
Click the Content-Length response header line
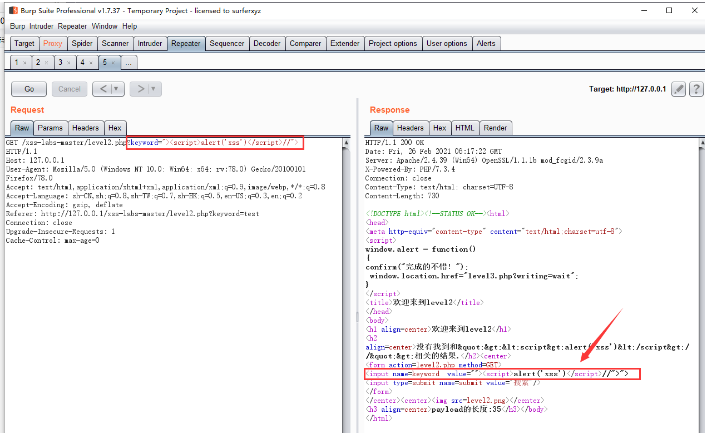(402, 196)
